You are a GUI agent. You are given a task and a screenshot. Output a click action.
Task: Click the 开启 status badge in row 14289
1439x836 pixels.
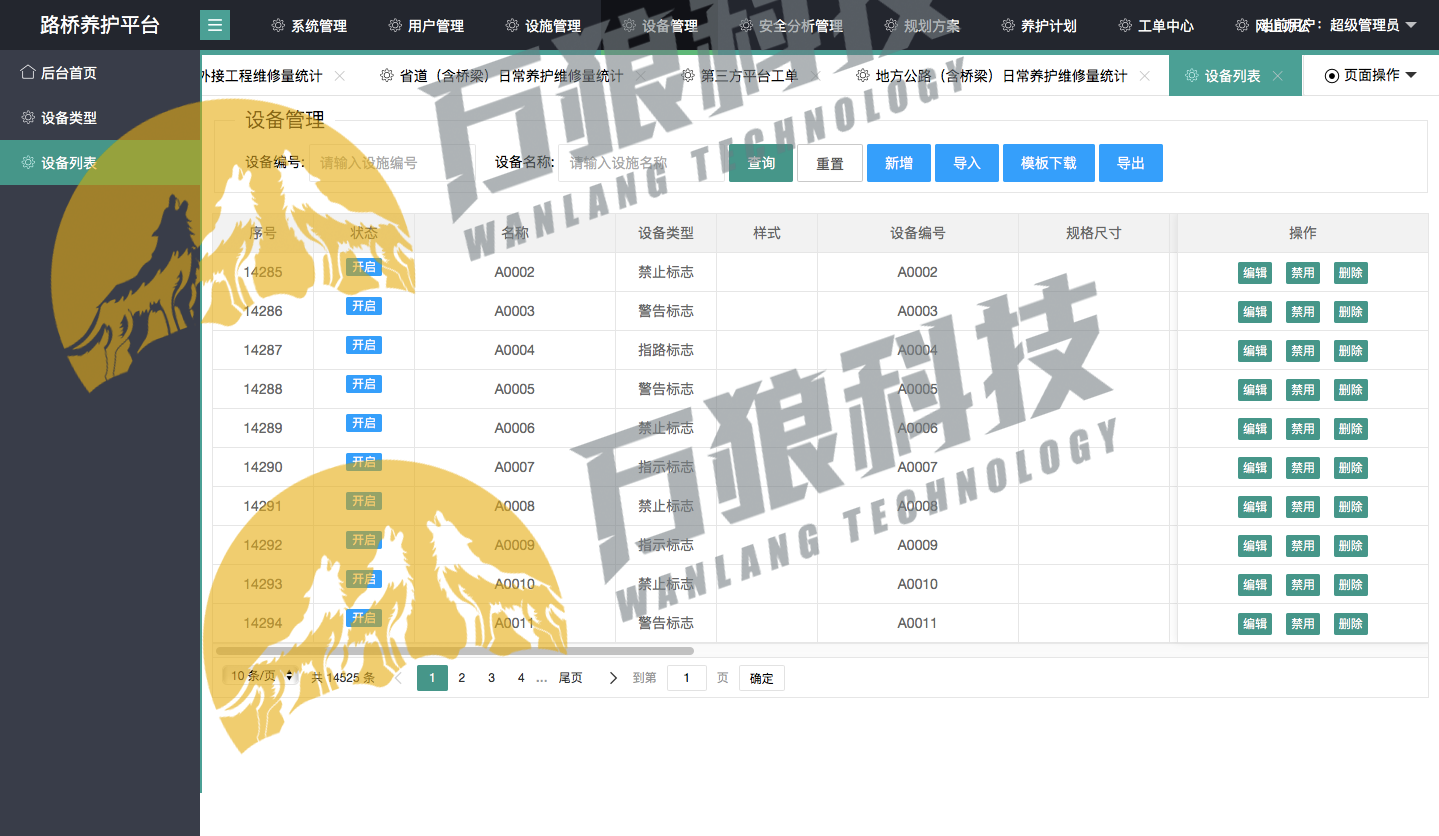click(364, 423)
